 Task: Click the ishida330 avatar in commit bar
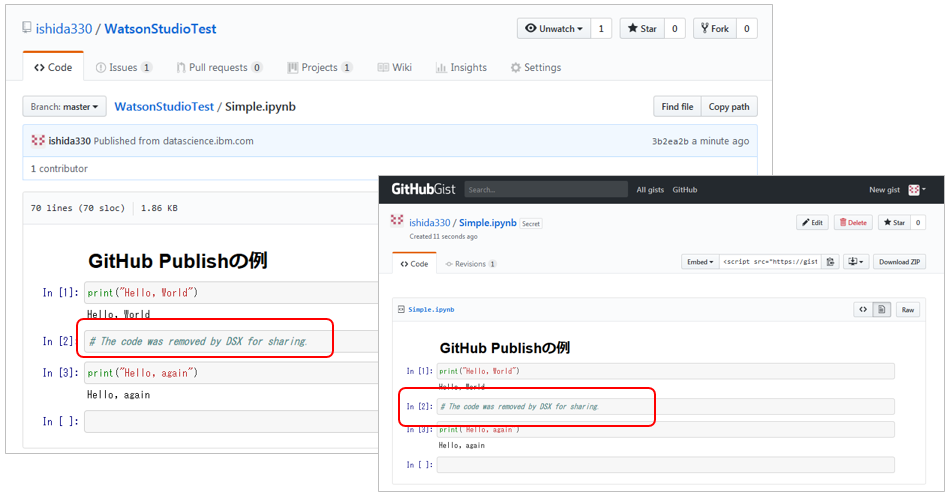[38, 140]
